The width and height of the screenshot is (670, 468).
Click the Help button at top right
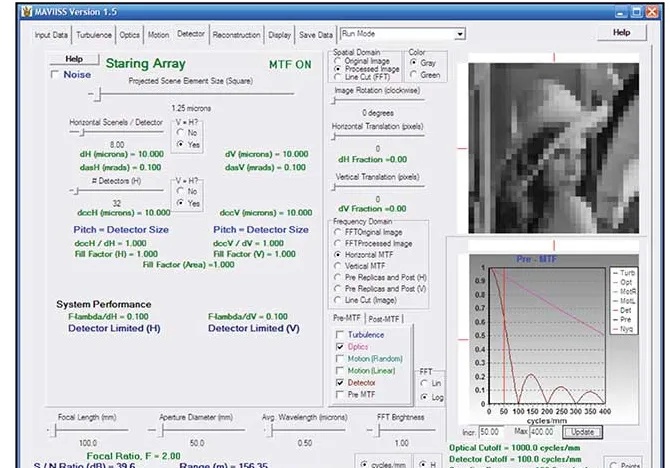(x=621, y=33)
